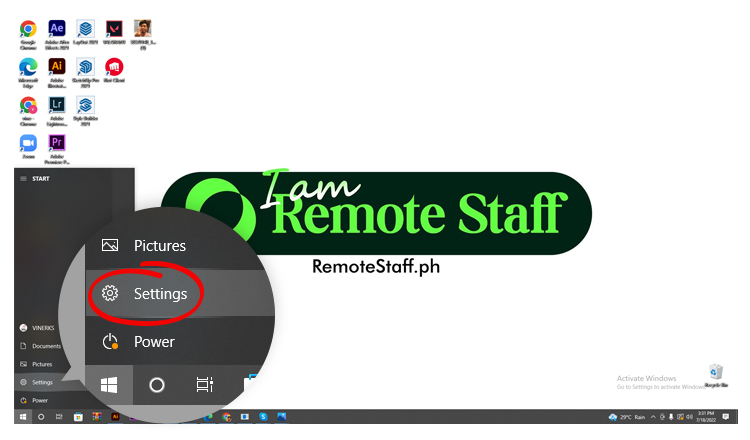Screen dimensions: 750x440
Task: Open the WinRAR icon on the taskbar
Action: click(x=97, y=417)
